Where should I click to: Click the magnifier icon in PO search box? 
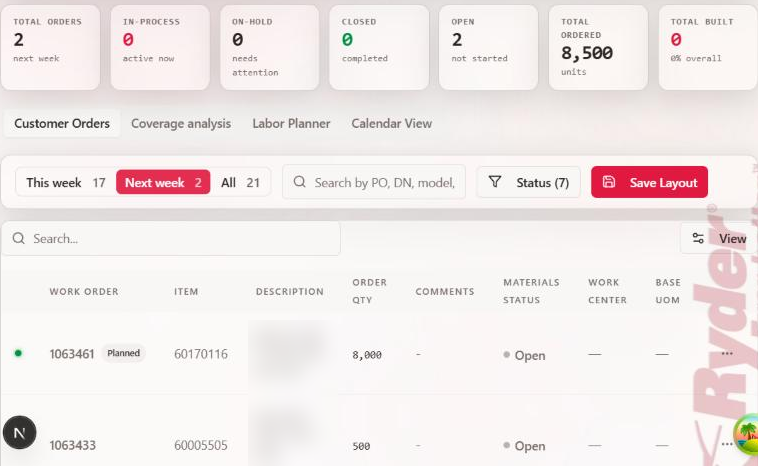coord(299,182)
